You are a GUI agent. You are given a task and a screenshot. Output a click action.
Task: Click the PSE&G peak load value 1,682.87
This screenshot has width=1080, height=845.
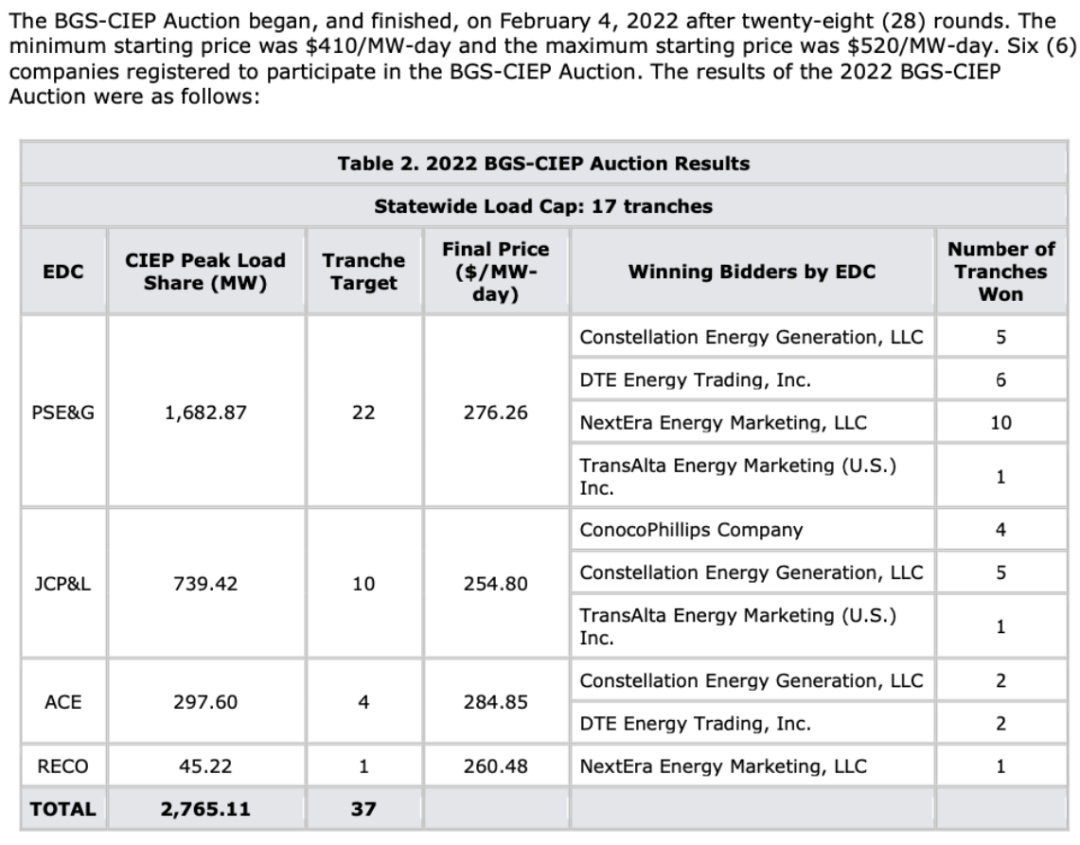(205, 412)
